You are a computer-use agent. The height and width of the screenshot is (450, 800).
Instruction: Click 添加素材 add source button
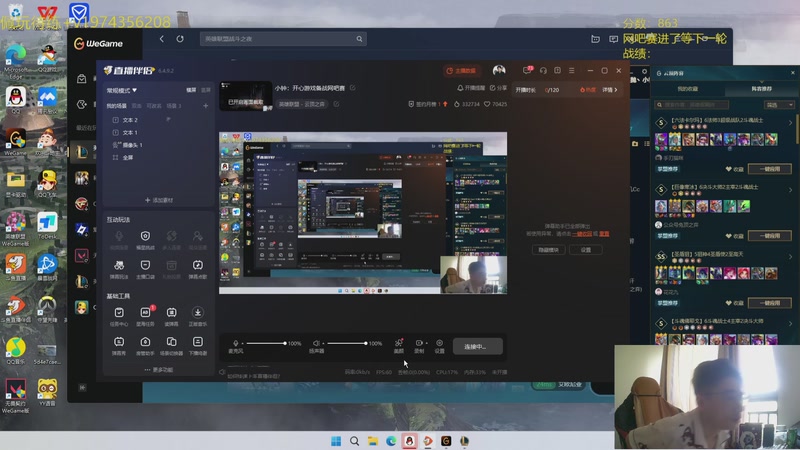159,200
